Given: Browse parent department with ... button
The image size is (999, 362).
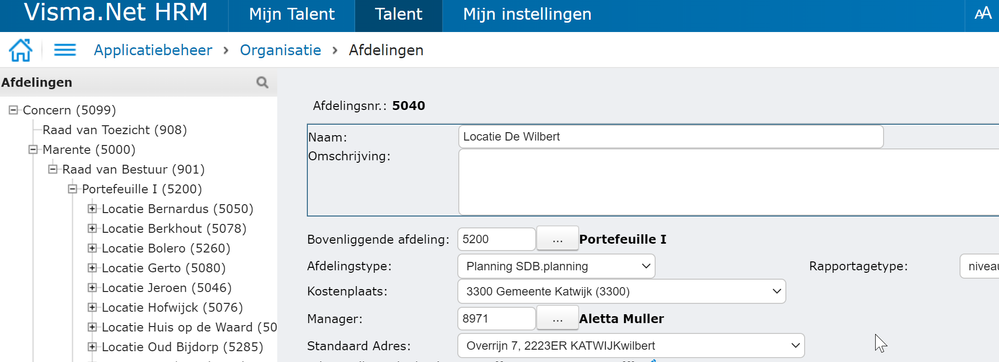Looking at the screenshot, I should click(x=557, y=239).
